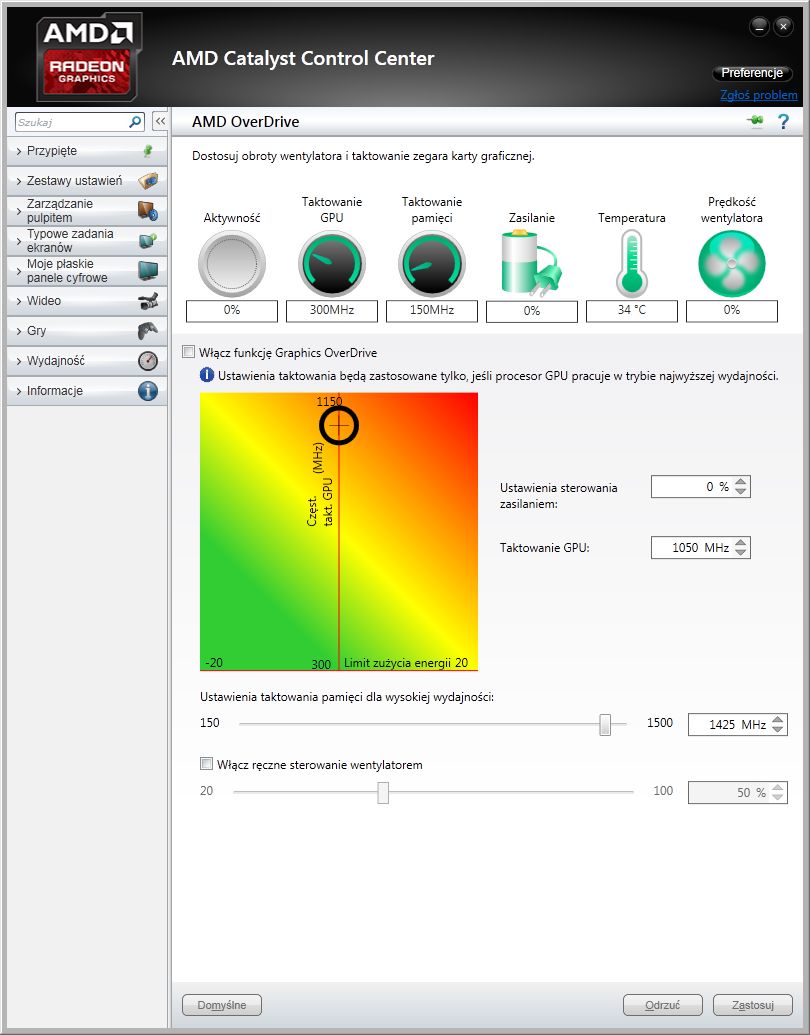
Task: Click the Zestawy ustawień presets icon
Action: click(x=148, y=181)
